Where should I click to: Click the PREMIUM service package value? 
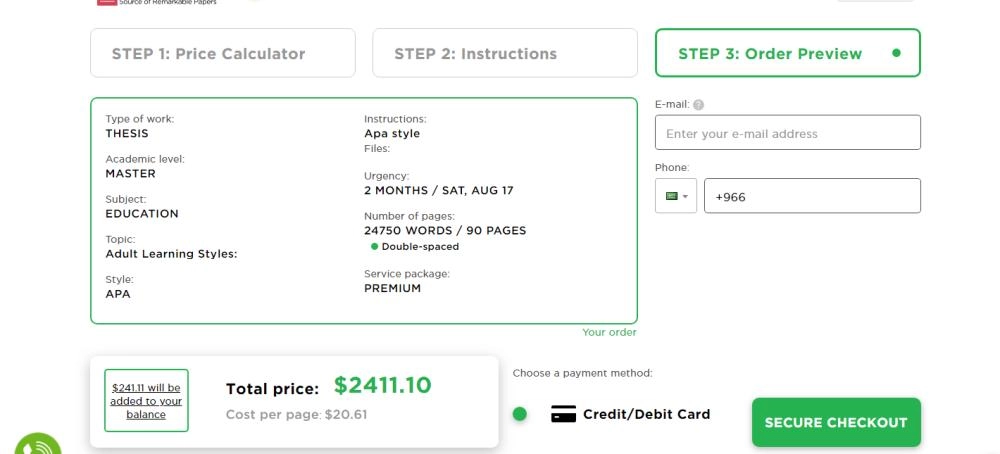[x=392, y=289]
